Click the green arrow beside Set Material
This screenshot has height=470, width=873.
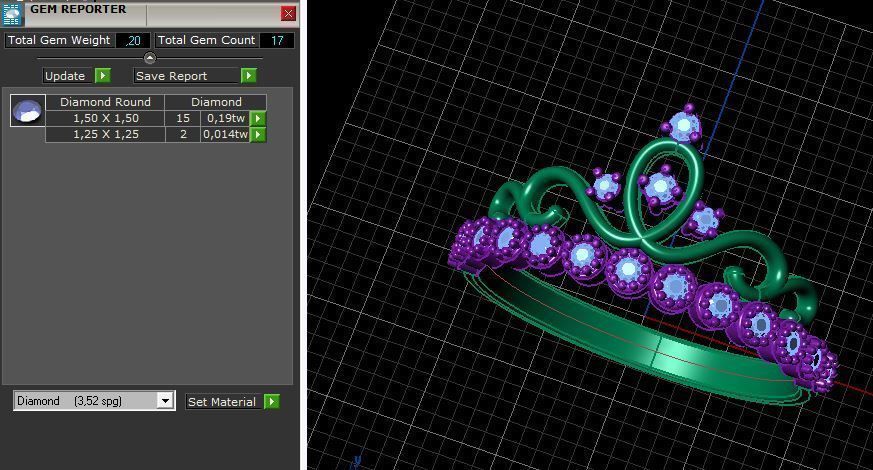(x=272, y=402)
